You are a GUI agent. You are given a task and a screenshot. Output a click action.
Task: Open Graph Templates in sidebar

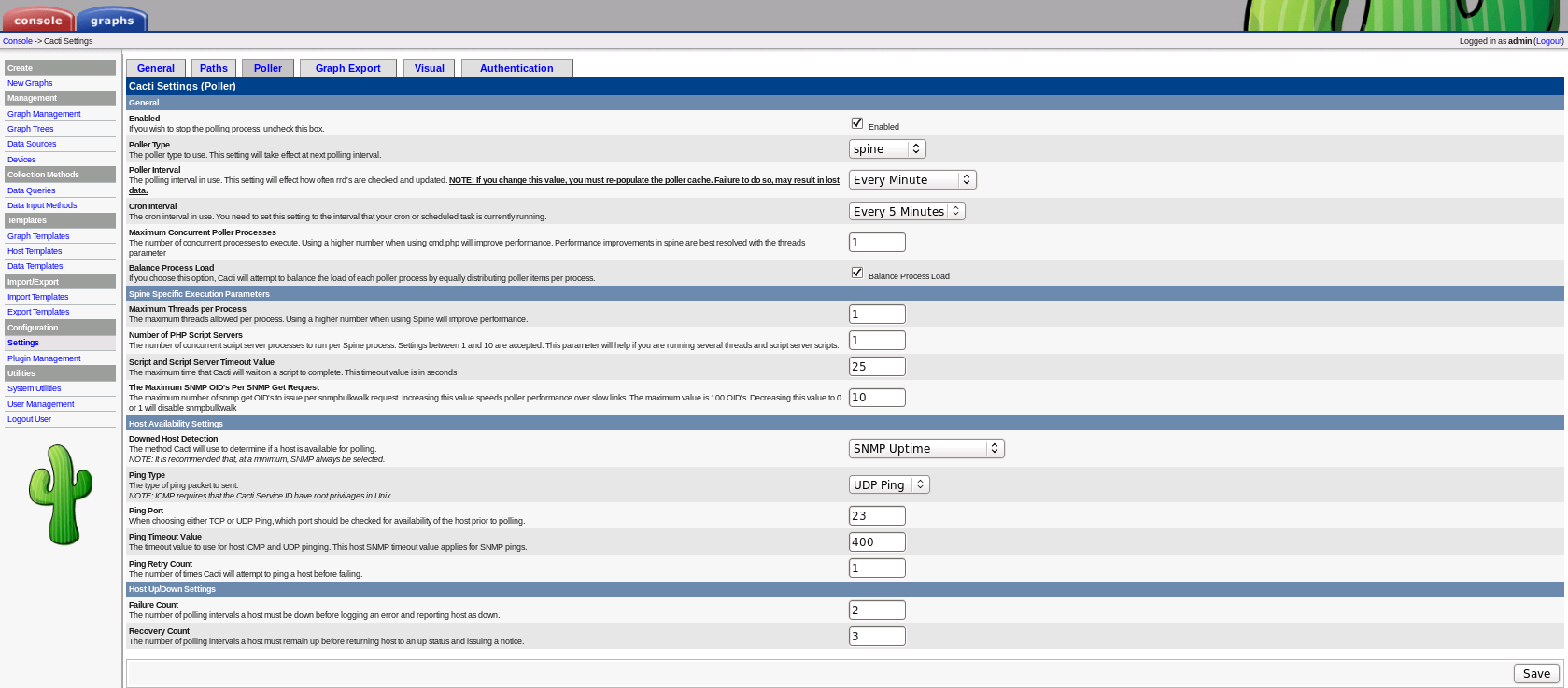[x=38, y=236]
